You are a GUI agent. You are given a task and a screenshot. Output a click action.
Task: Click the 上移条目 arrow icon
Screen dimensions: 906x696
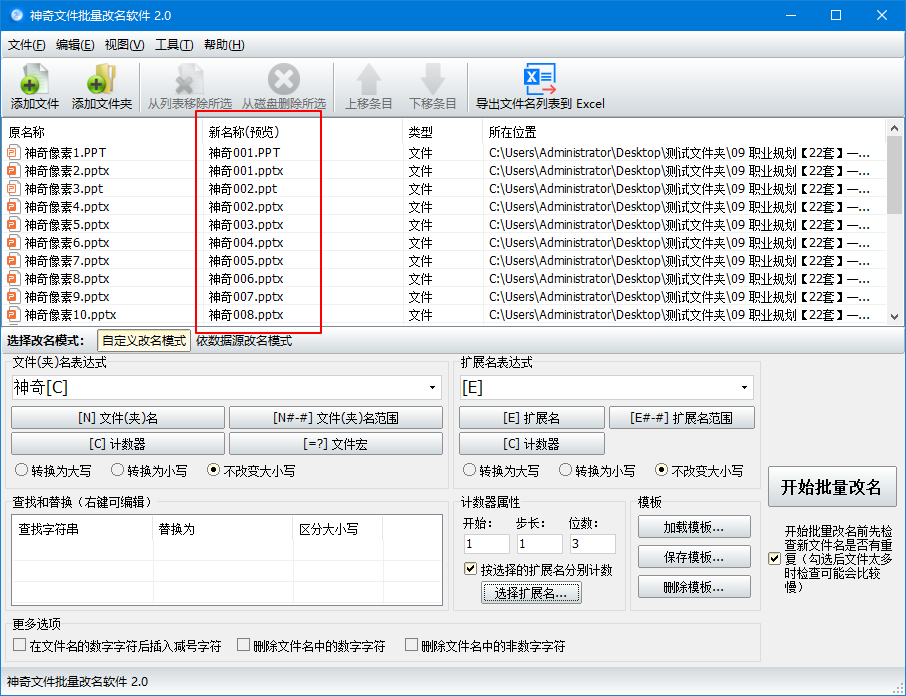(369, 79)
